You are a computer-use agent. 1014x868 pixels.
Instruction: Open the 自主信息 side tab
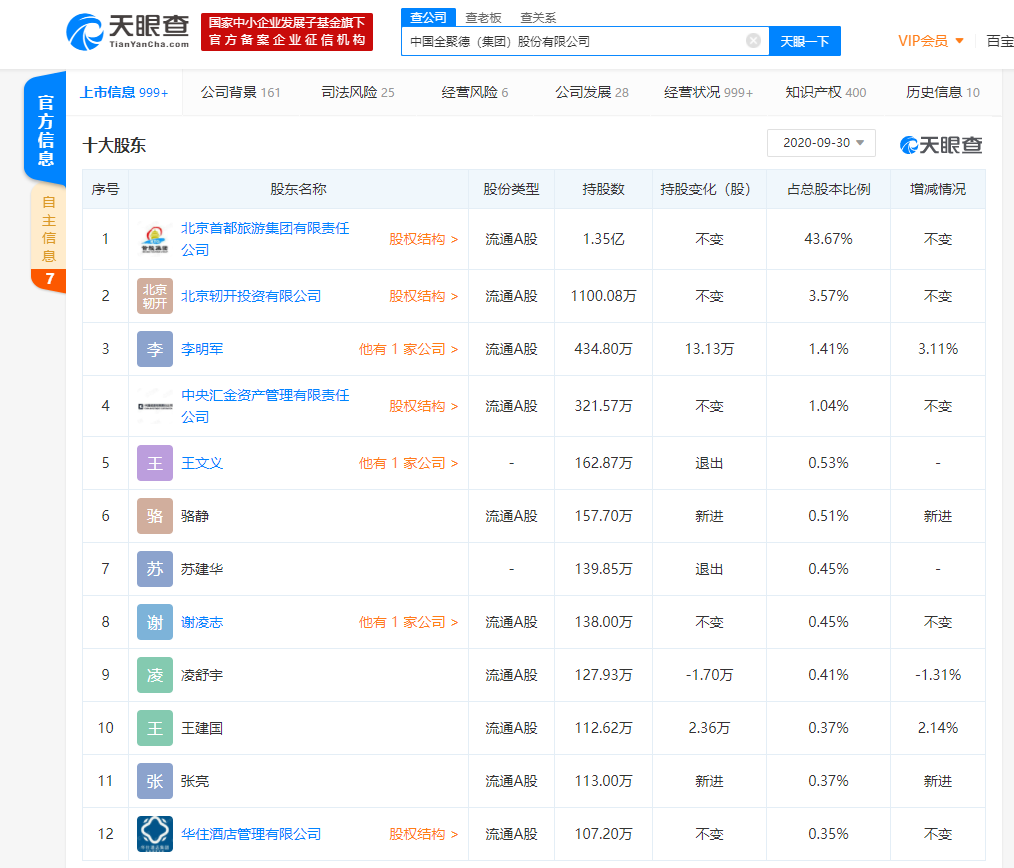[x=49, y=239]
